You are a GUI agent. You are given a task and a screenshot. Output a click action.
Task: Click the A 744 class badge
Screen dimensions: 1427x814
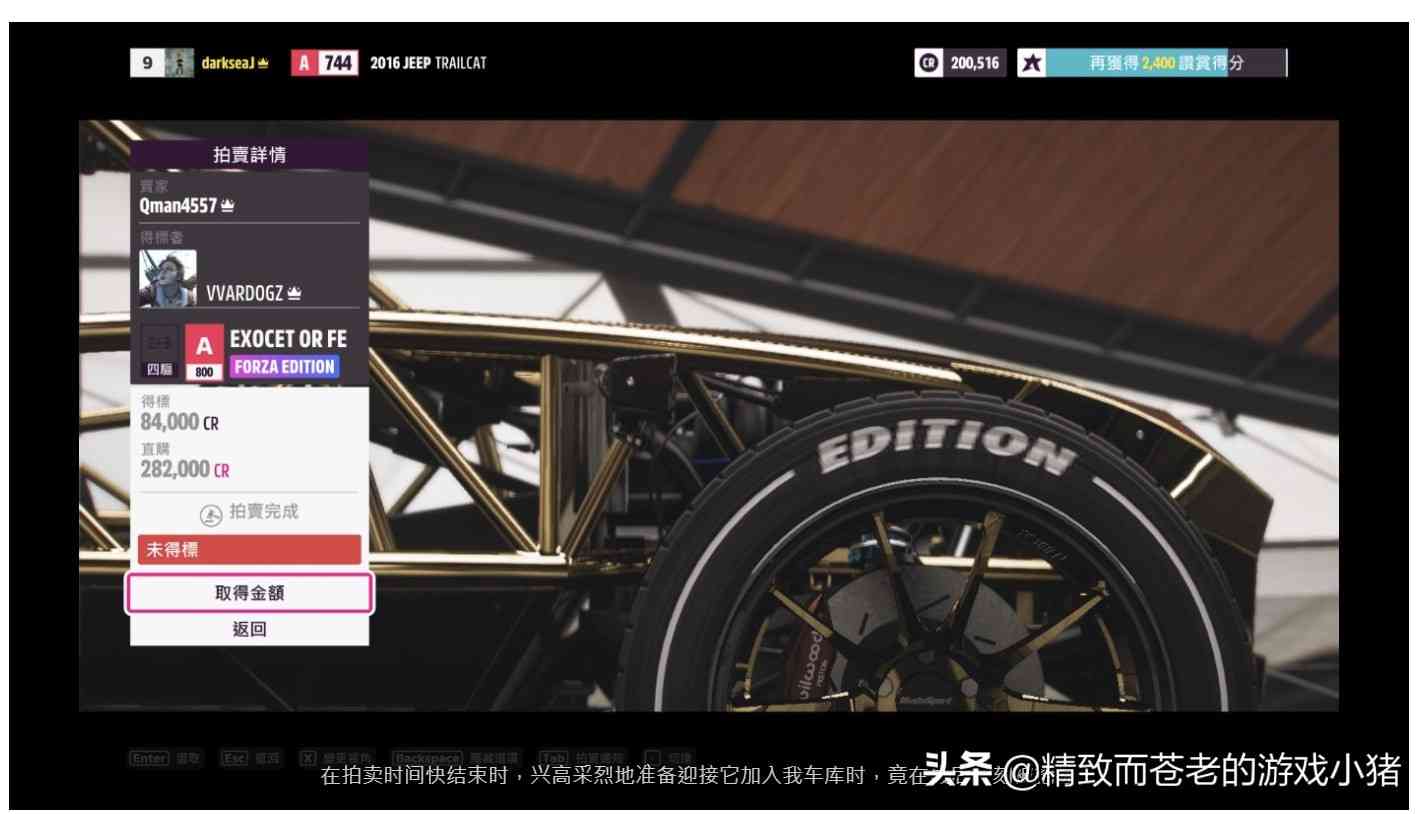point(325,63)
